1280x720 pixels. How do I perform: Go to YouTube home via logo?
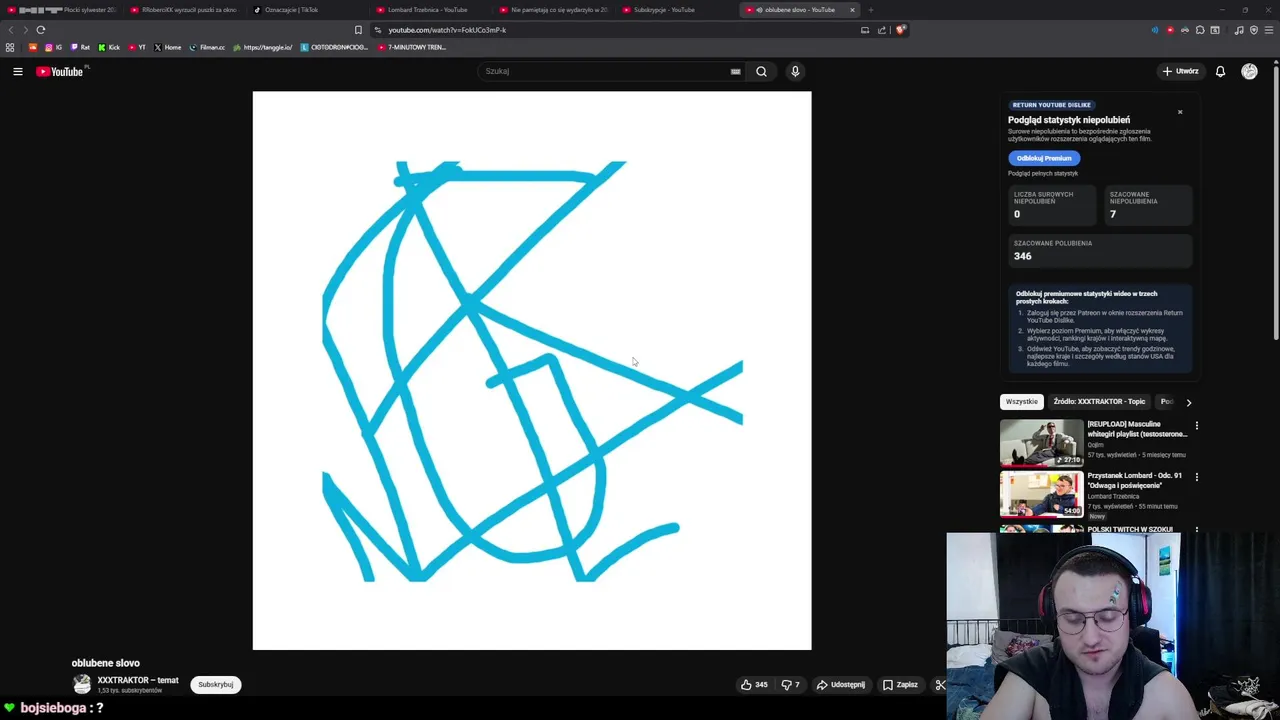(60, 71)
